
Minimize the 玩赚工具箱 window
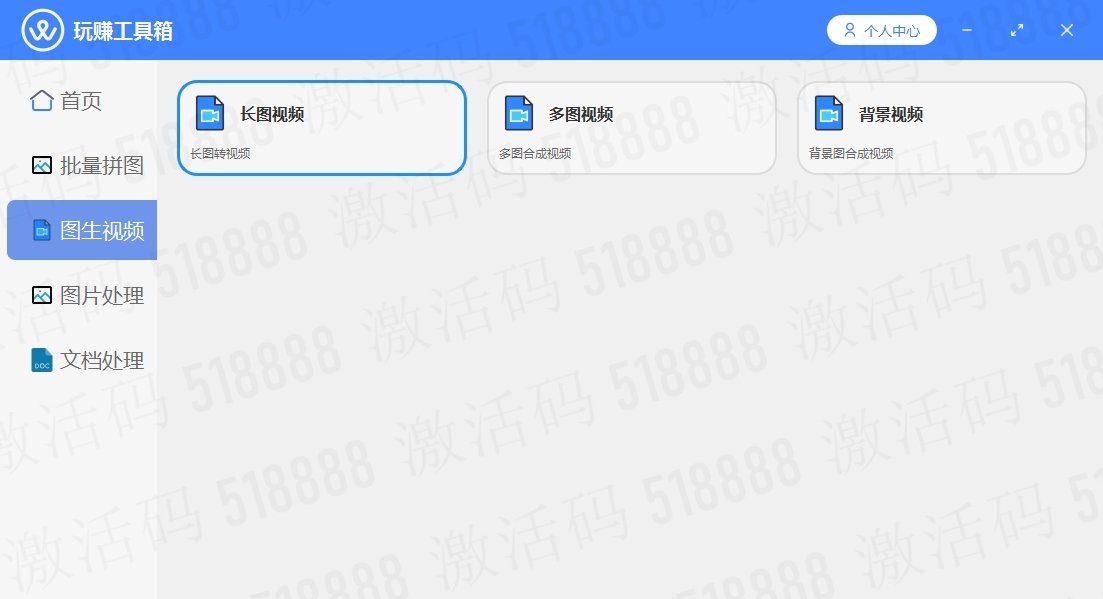(967, 30)
